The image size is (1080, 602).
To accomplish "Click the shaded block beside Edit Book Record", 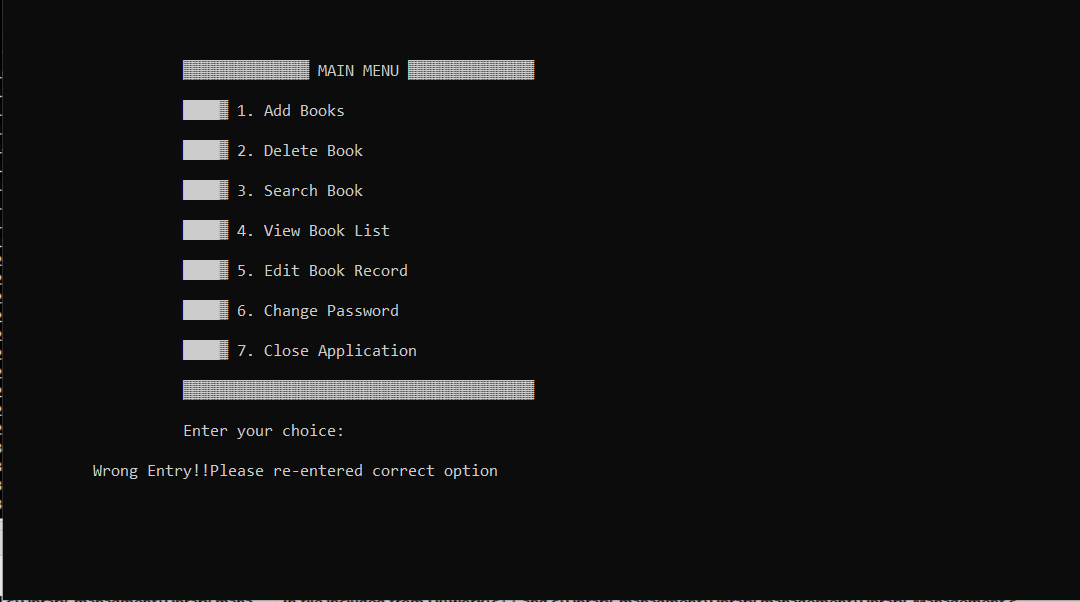I will (x=204, y=269).
